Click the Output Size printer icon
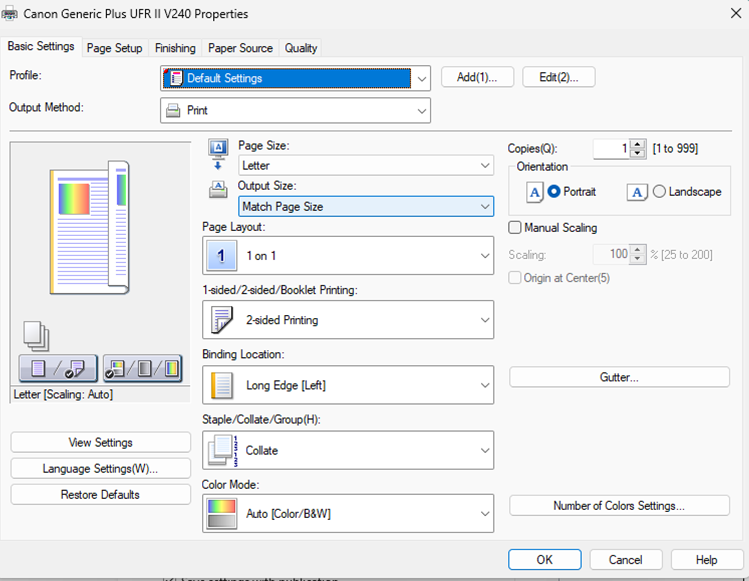This screenshot has height=581, width=749. click(218, 189)
